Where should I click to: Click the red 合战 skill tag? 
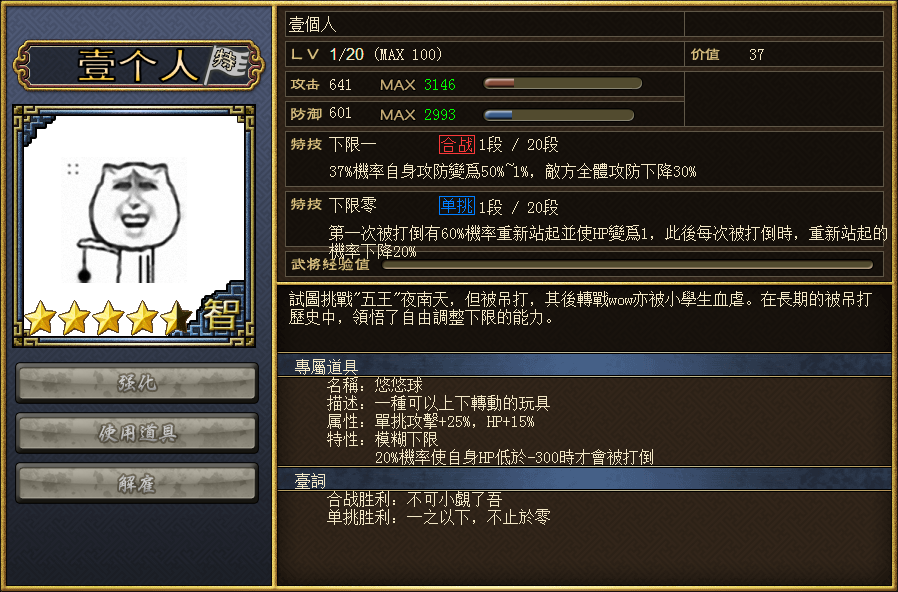(x=456, y=144)
